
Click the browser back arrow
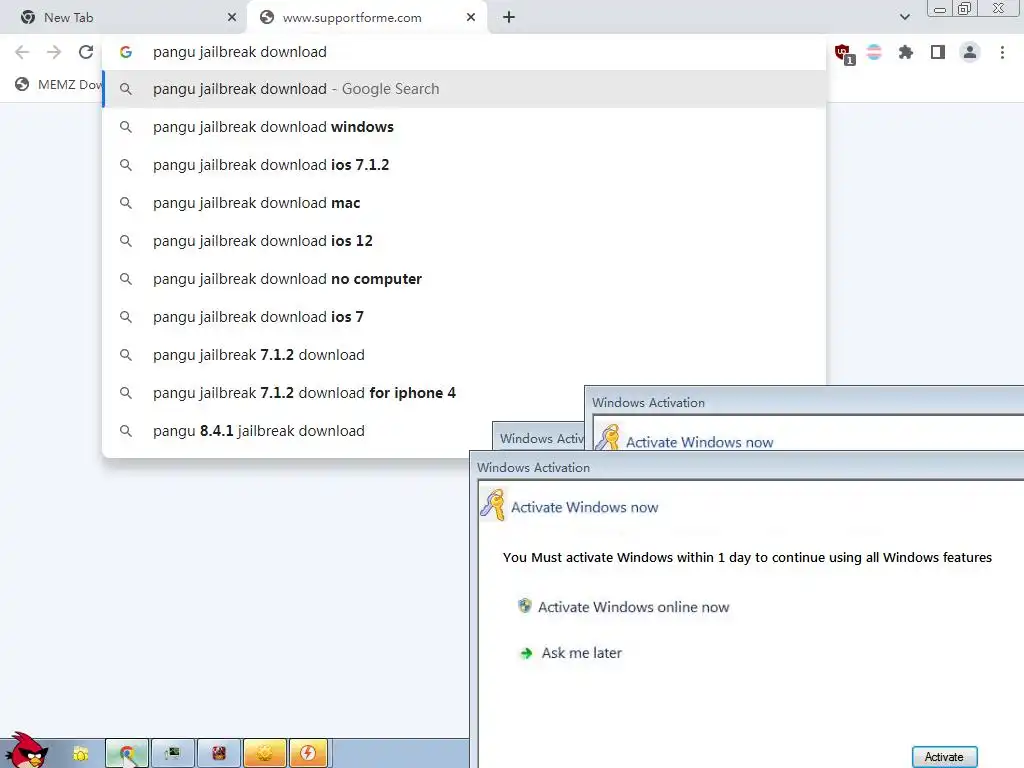coord(22,52)
